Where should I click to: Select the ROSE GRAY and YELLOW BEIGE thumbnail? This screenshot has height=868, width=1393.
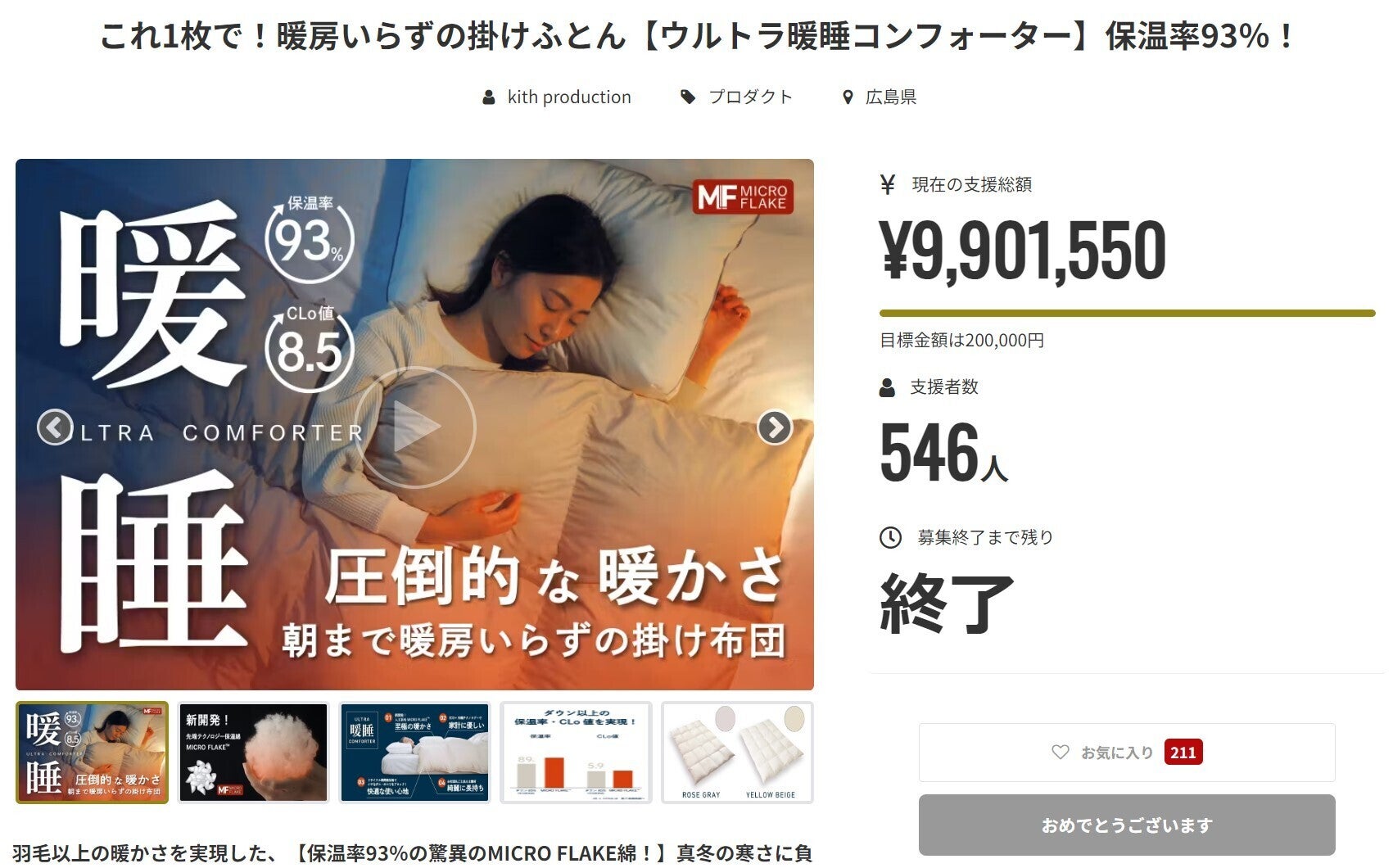[x=737, y=753]
